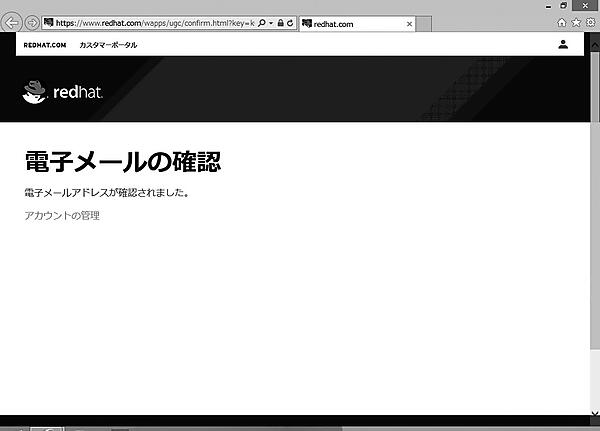The image size is (600, 431).
Task: Click the browser Forward arrow button
Action: (32, 23)
